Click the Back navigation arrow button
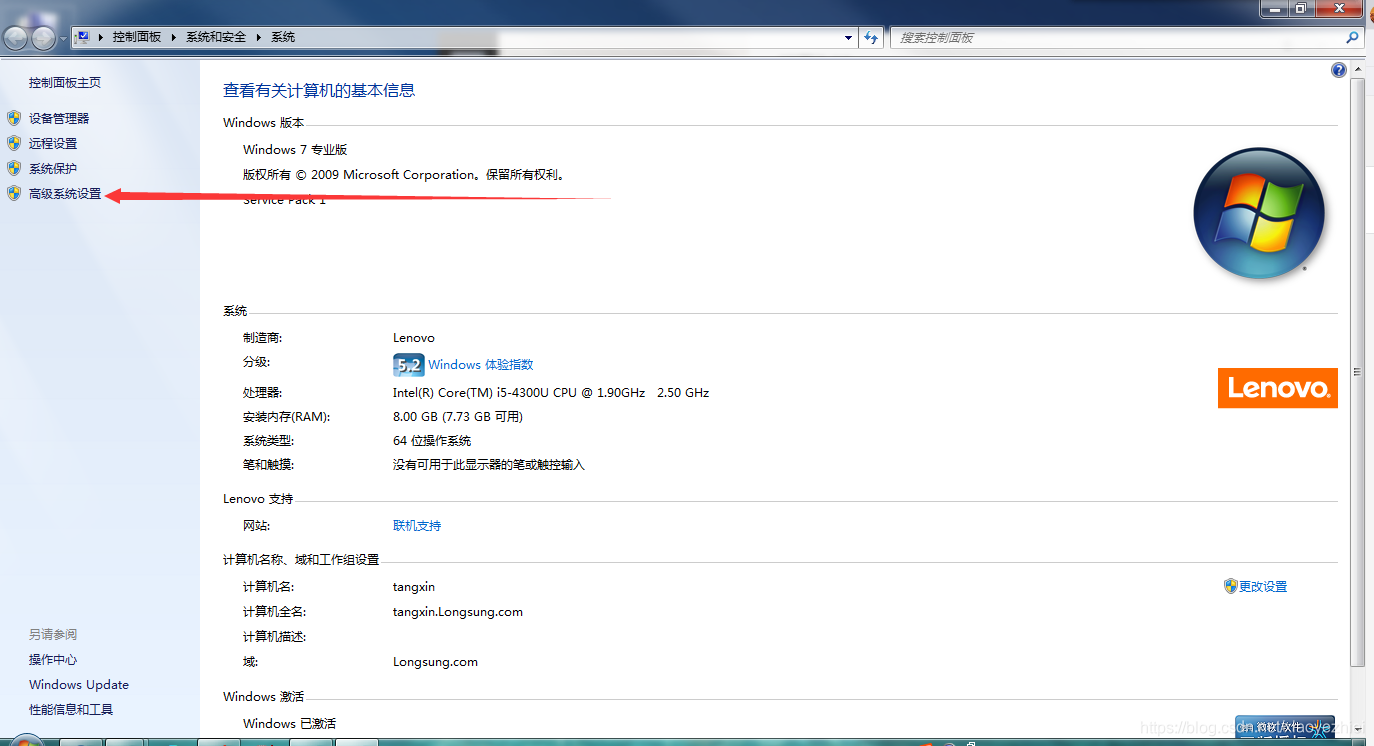The width and height of the screenshot is (1374, 746). (x=16, y=38)
